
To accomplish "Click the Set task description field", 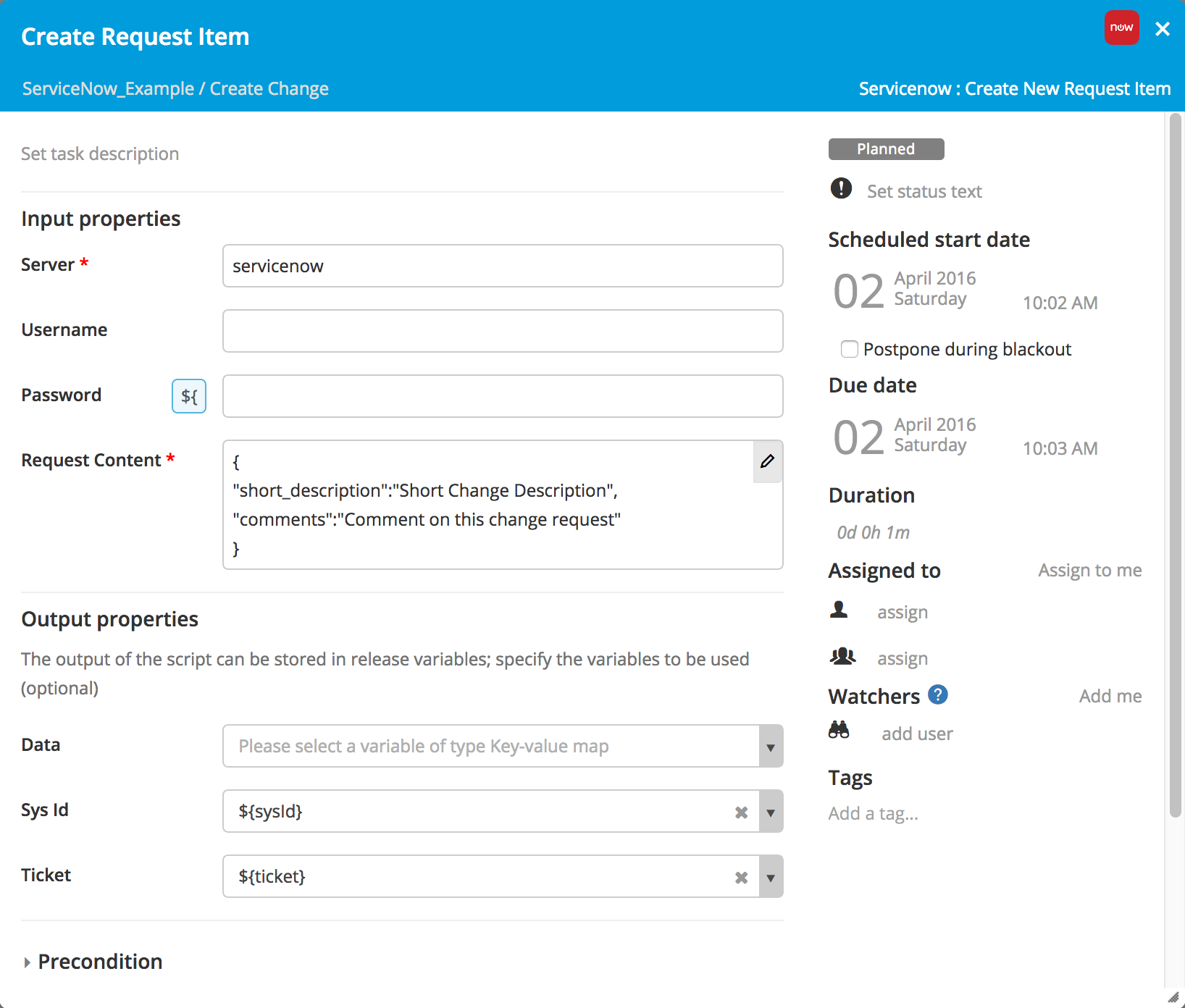I will click(x=100, y=154).
